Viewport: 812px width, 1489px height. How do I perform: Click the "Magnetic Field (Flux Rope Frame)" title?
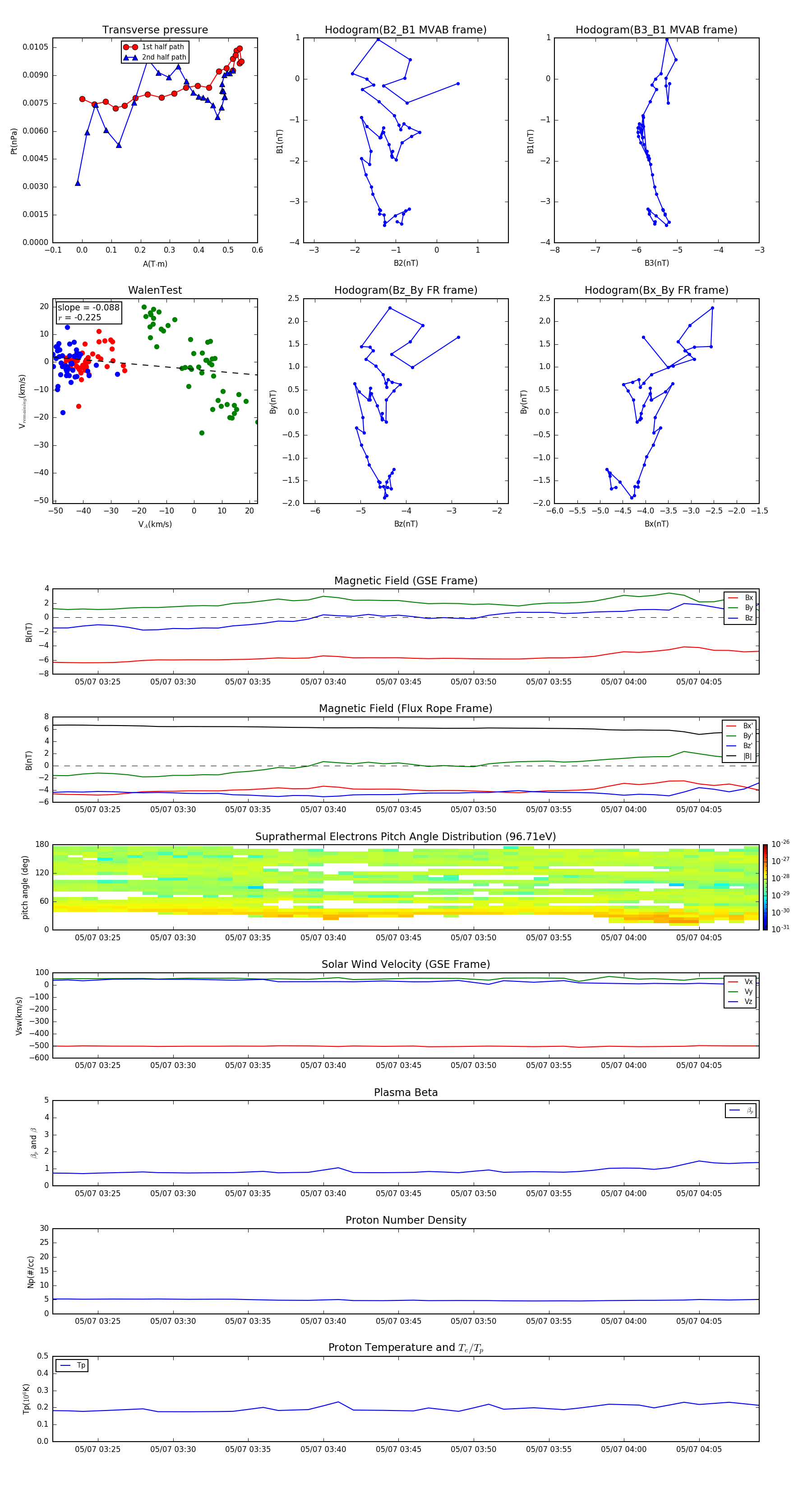(406, 709)
